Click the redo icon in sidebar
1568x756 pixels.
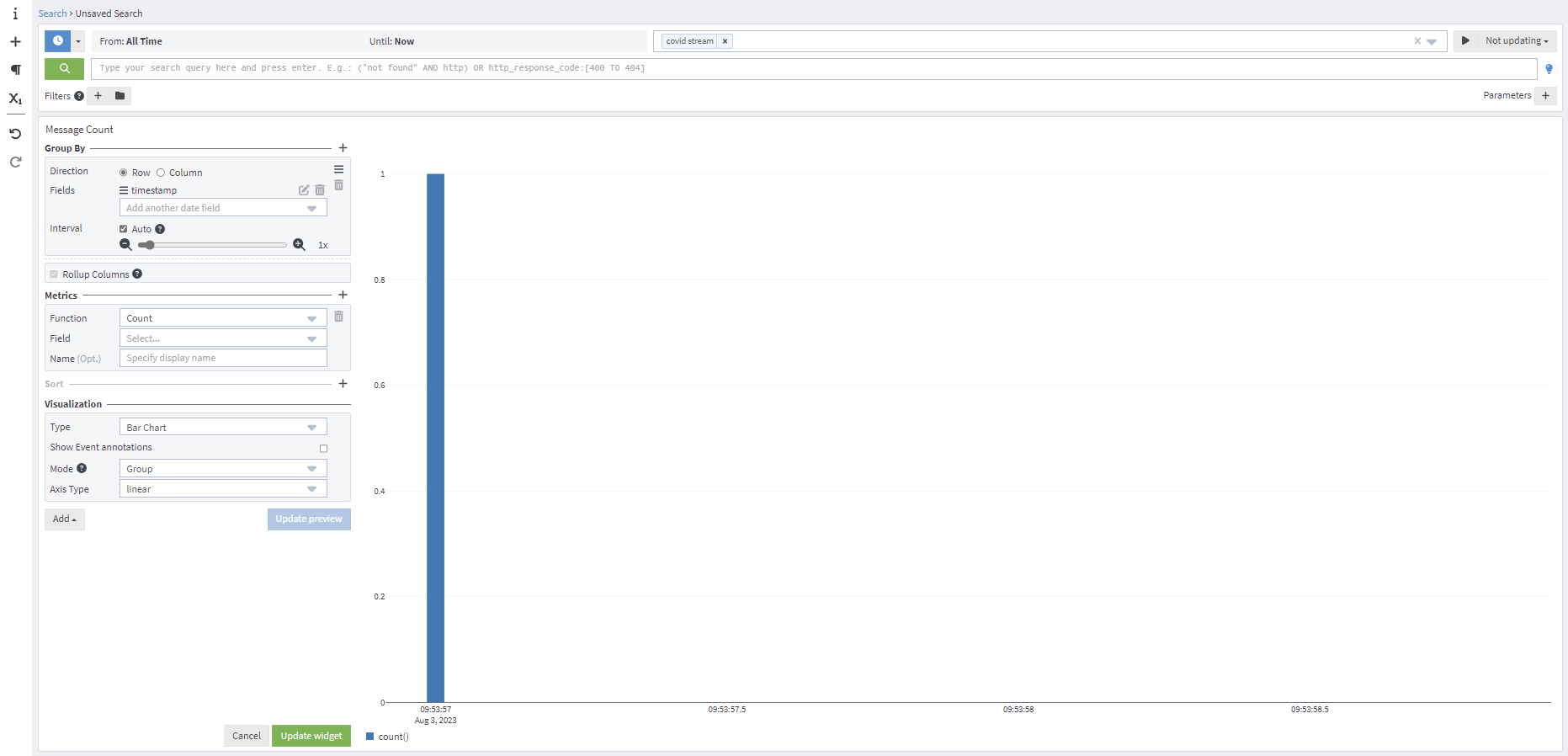point(15,162)
